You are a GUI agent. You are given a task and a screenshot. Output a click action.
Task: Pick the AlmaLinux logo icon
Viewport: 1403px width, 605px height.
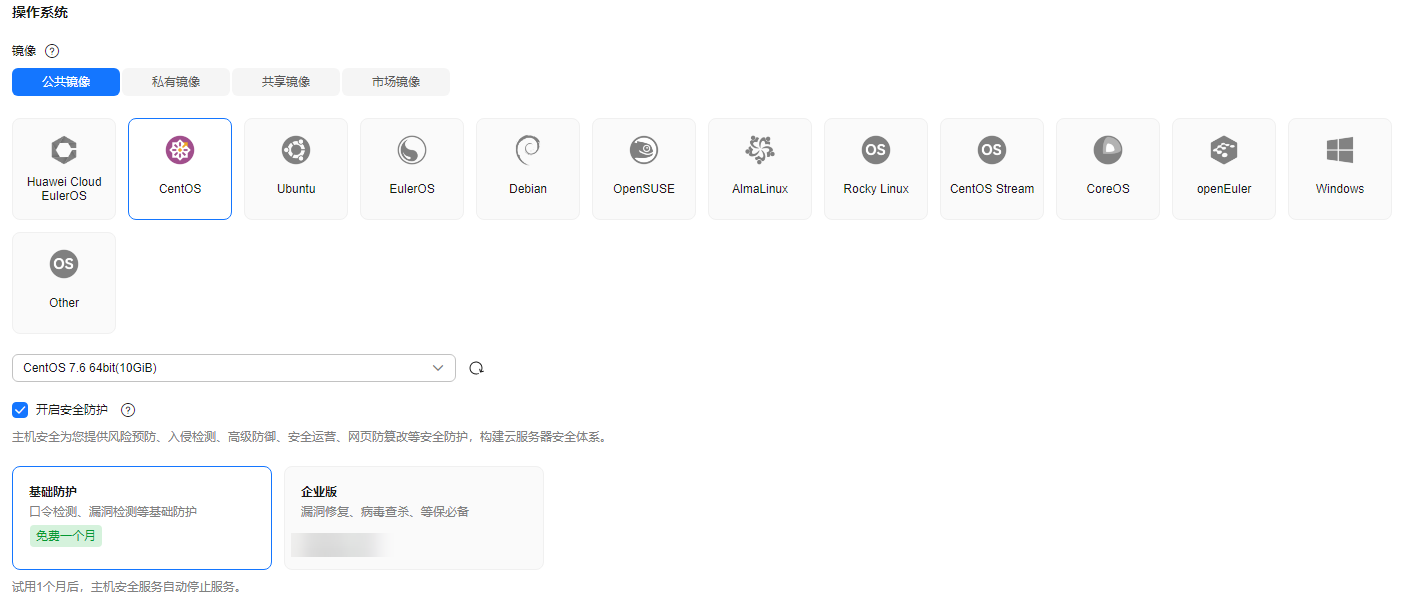tap(760, 151)
